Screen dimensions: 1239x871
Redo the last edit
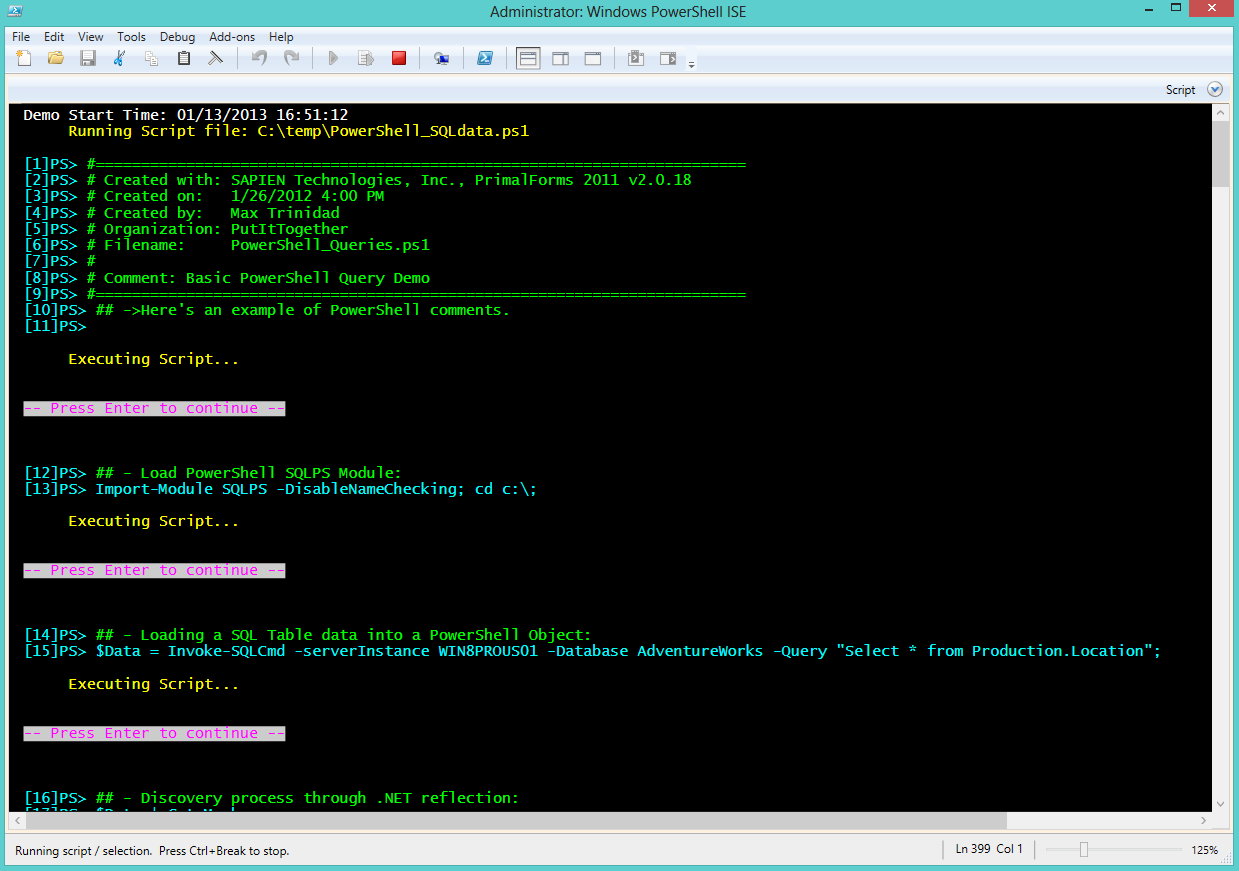click(291, 58)
